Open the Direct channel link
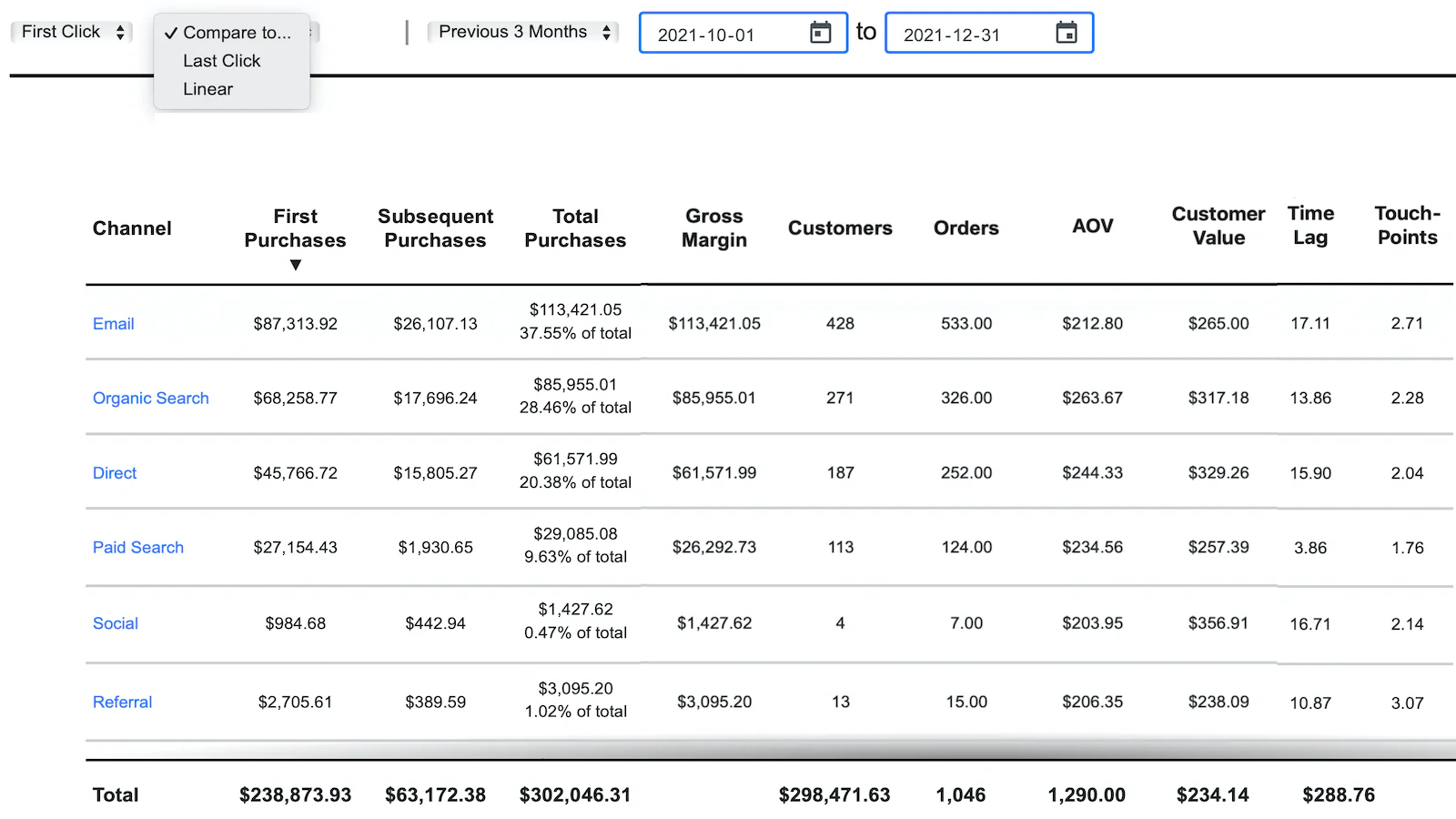1456x819 pixels. tap(115, 473)
